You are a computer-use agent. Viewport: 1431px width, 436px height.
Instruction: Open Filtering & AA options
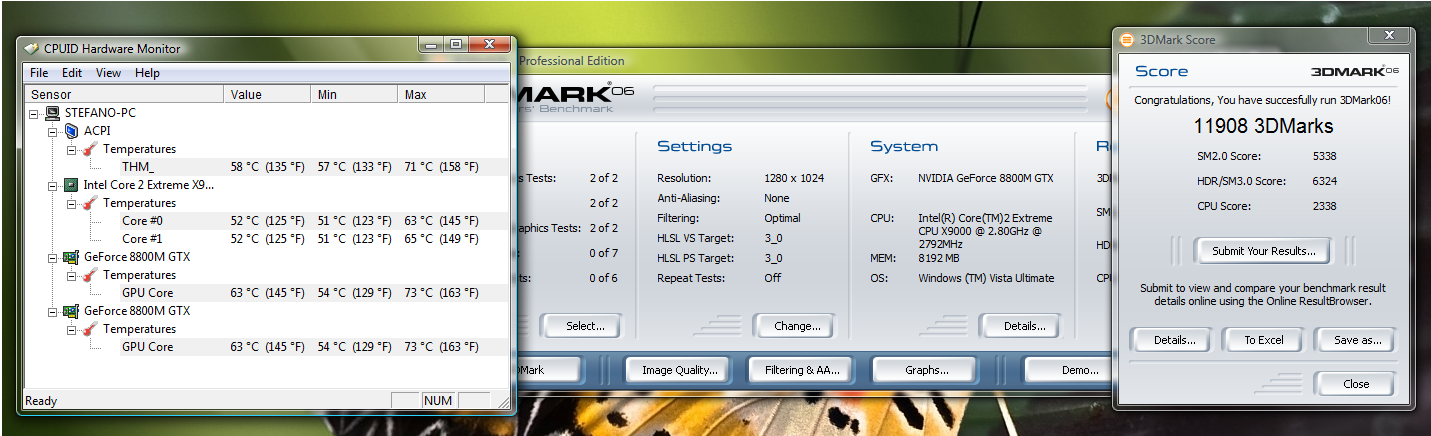[x=803, y=370]
